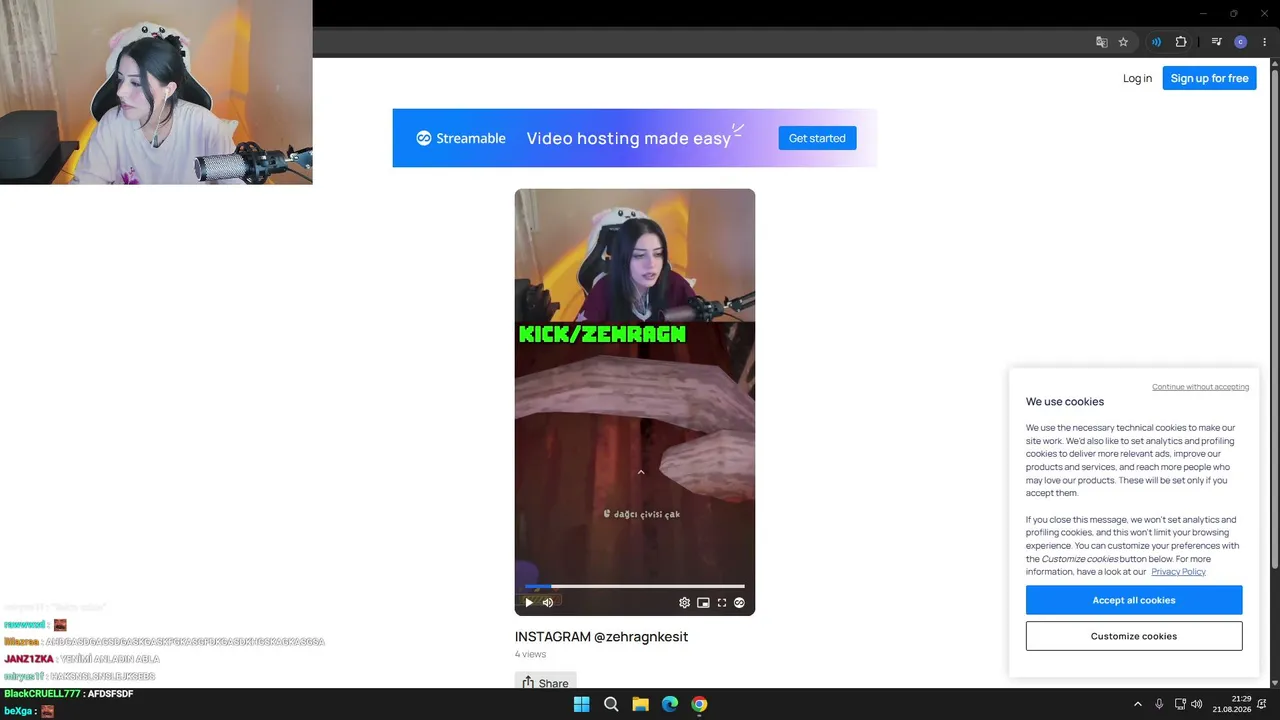Bookmark this page with the star icon
This screenshot has width=1280, height=720.
pyautogui.click(x=1123, y=42)
